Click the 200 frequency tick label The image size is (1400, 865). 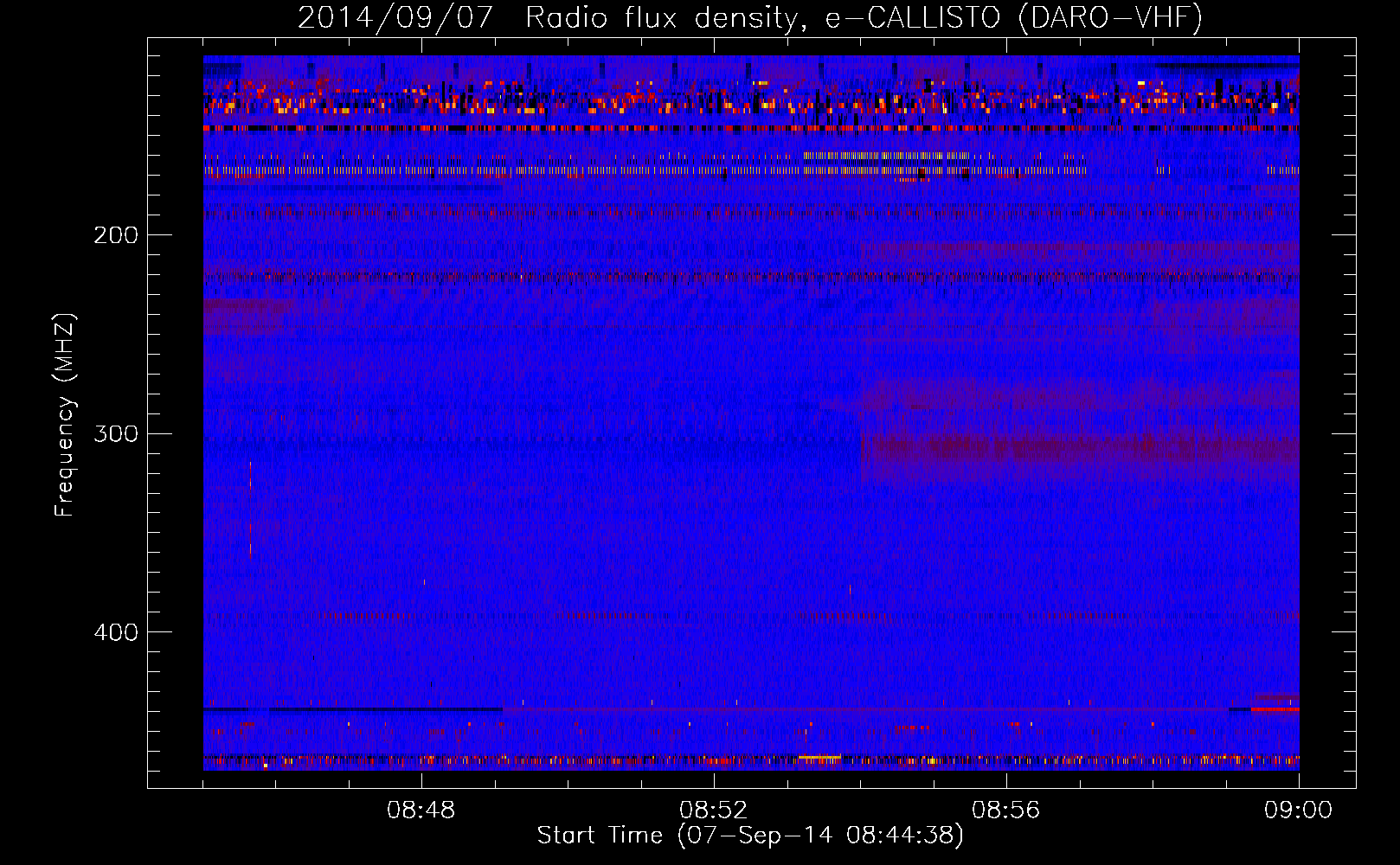(116, 235)
